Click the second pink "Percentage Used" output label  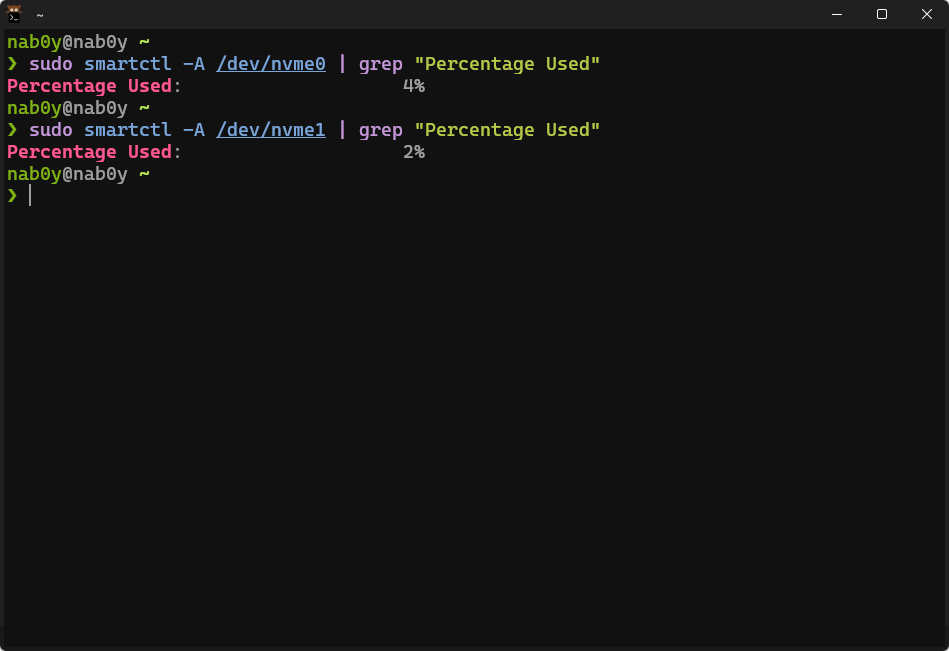[89, 152]
